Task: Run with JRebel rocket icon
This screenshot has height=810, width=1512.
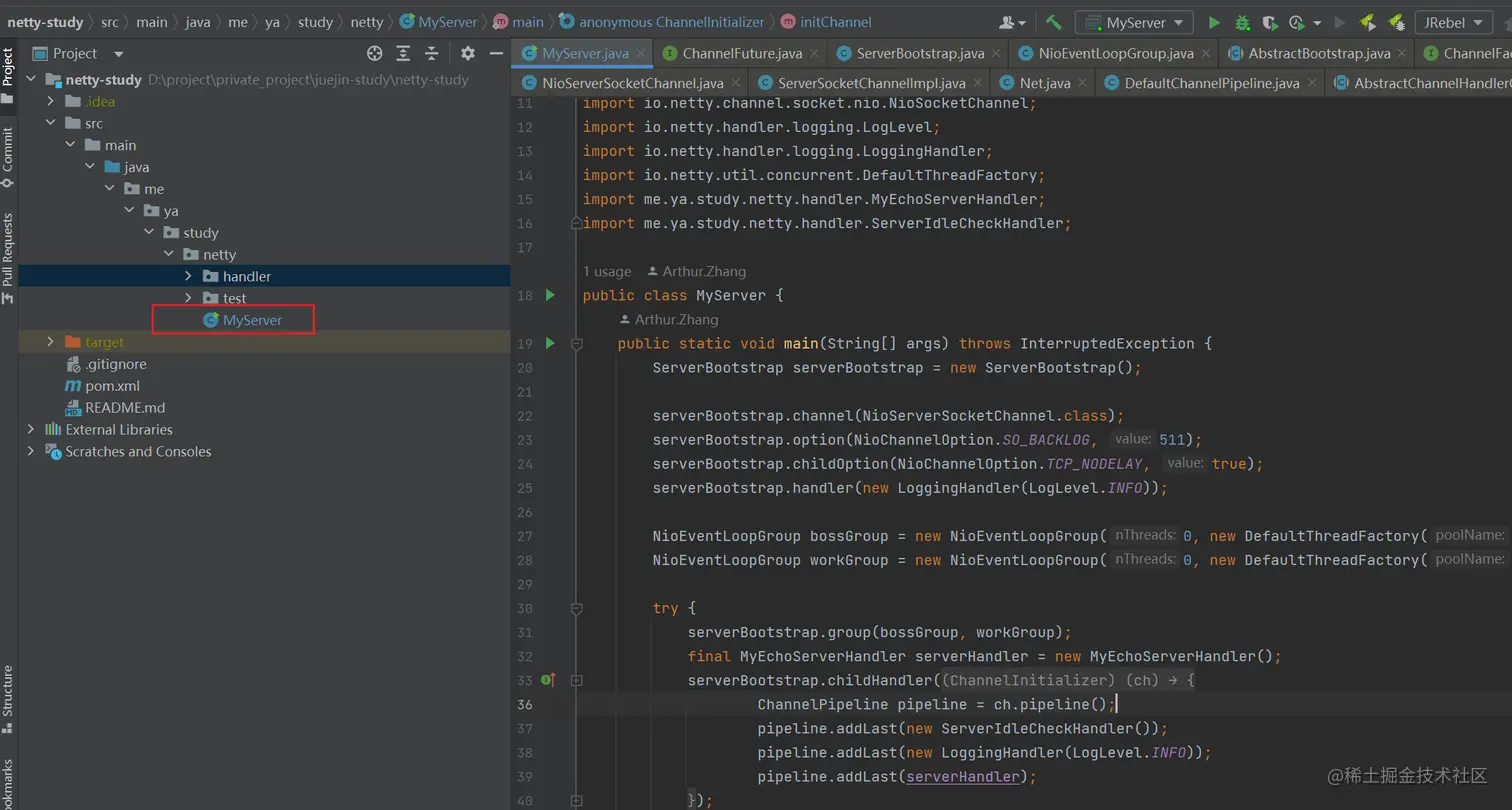Action: point(1367,22)
